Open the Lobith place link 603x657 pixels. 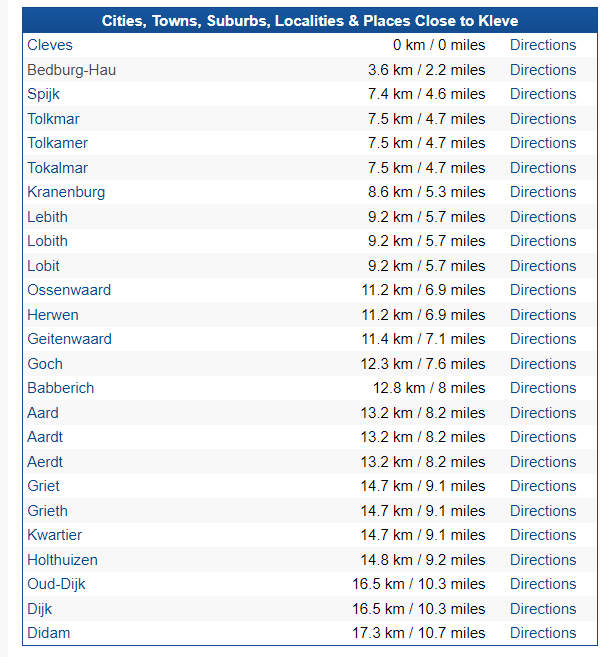click(48, 241)
